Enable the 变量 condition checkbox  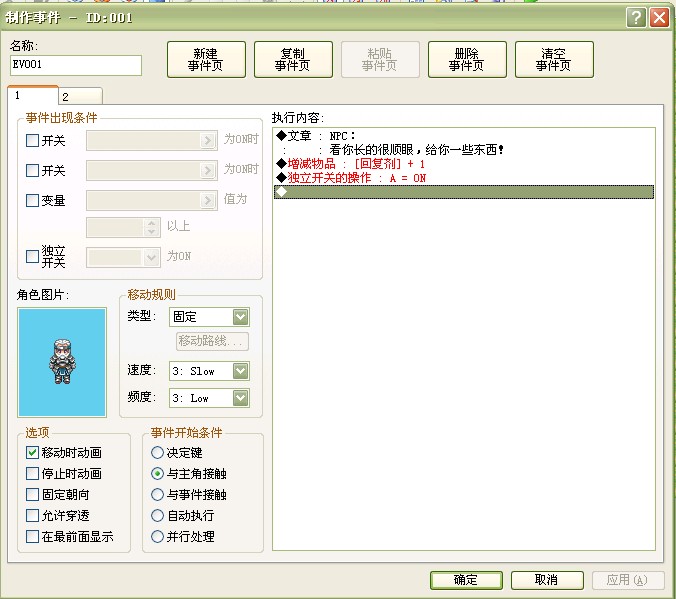(x=32, y=201)
